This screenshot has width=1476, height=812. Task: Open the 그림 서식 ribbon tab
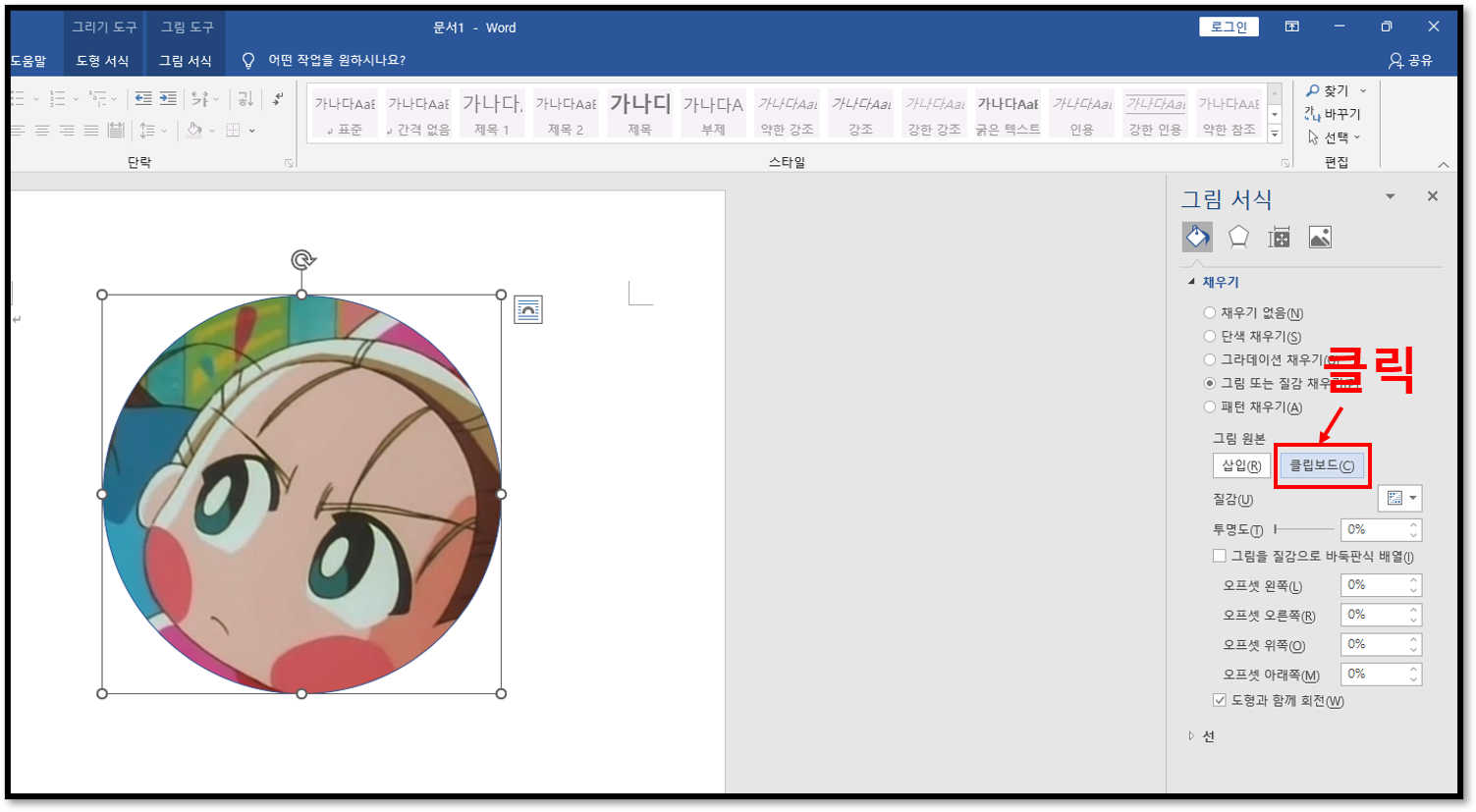tap(186, 60)
